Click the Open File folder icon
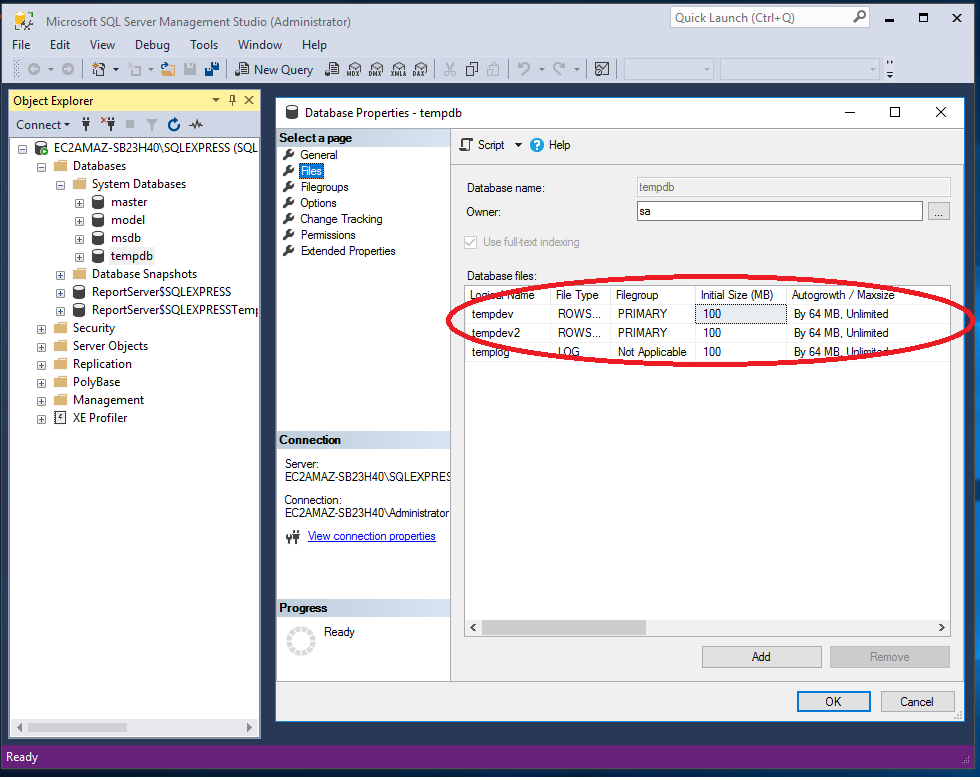Viewport: 980px width, 780px height. point(167,69)
